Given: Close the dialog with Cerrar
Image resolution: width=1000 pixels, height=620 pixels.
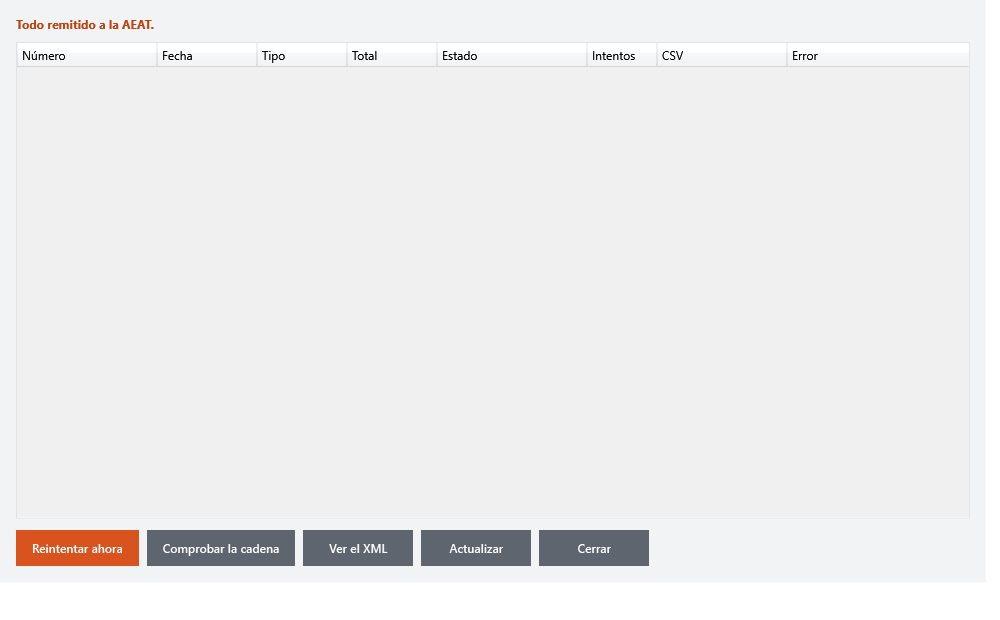Looking at the screenshot, I should (594, 548).
